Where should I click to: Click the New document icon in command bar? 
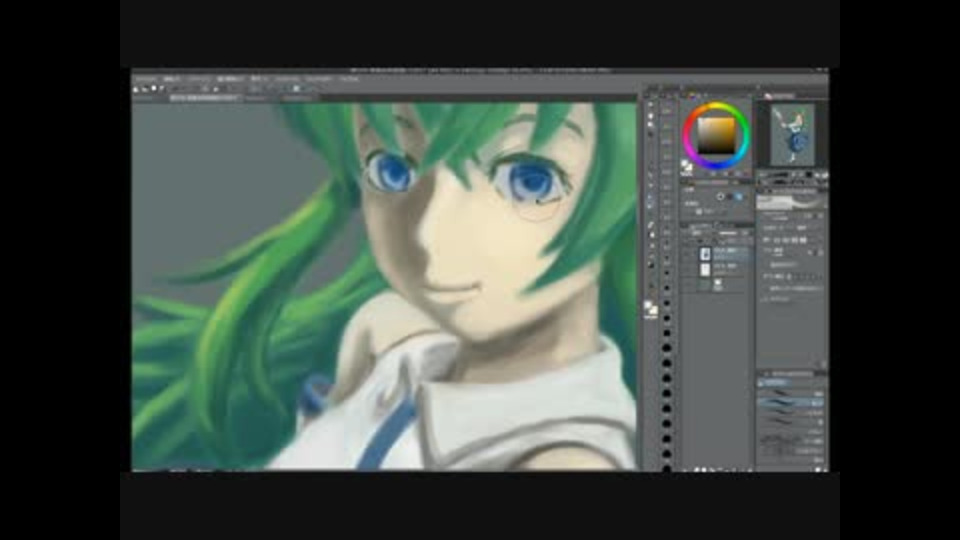(x=136, y=89)
